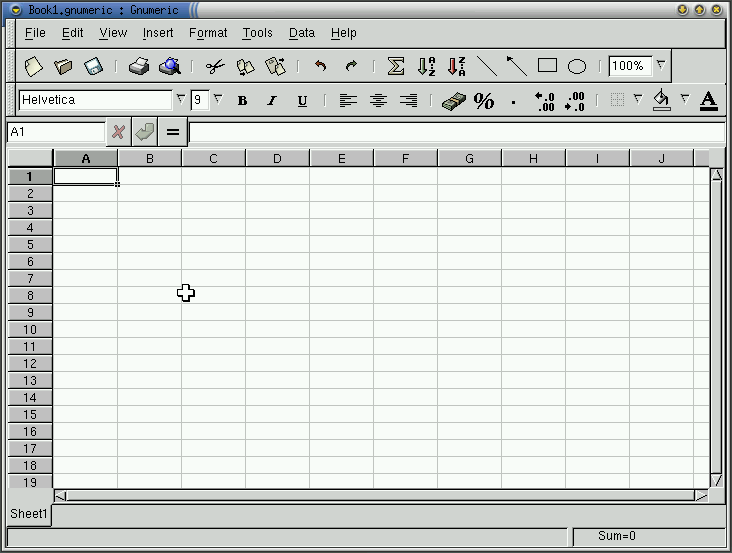Open the zoom 100% dropdown arrow
Screen dimensions: 732x553
pyautogui.click(x=661, y=65)
